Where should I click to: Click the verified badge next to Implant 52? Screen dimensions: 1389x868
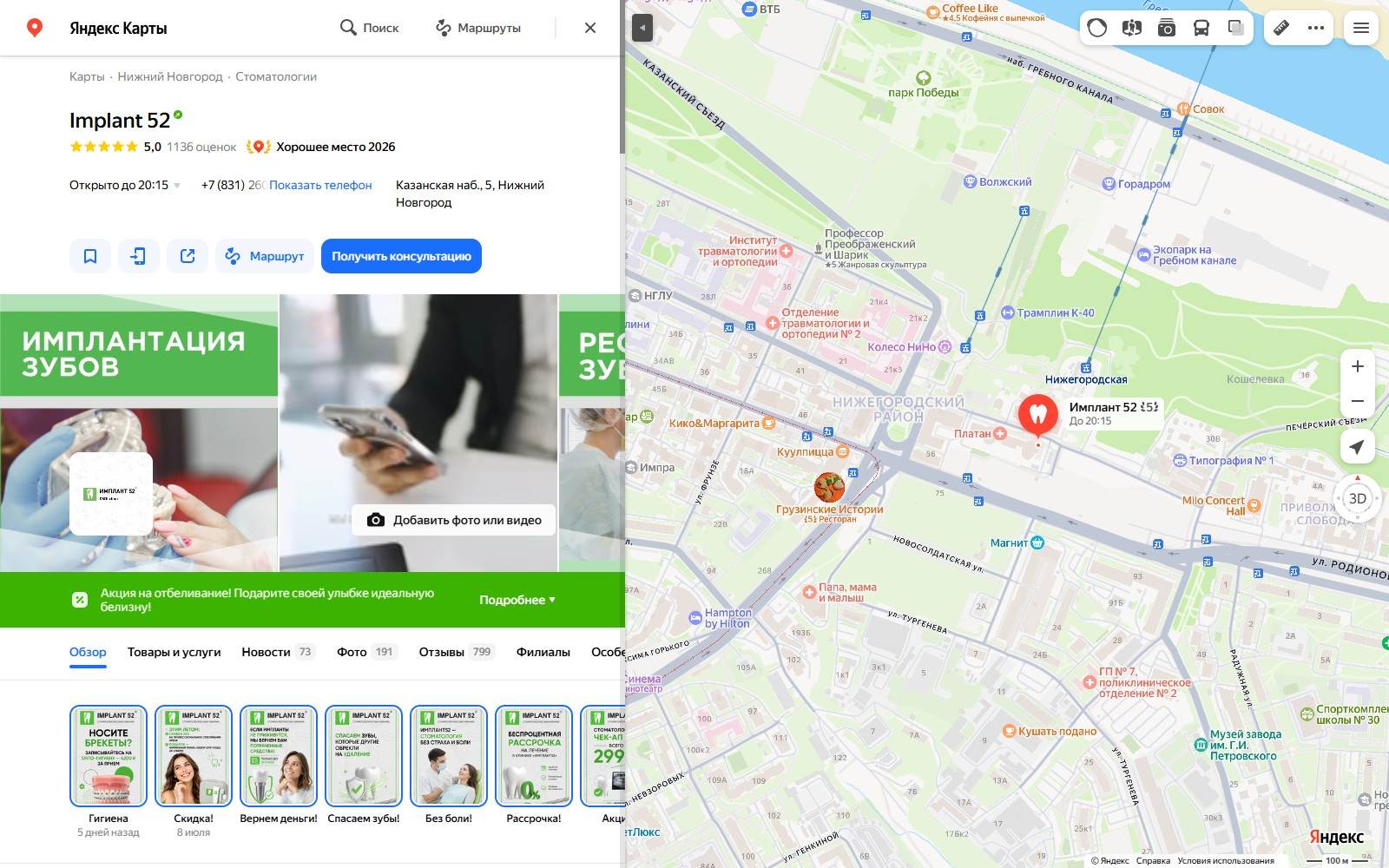click(178, 115)
